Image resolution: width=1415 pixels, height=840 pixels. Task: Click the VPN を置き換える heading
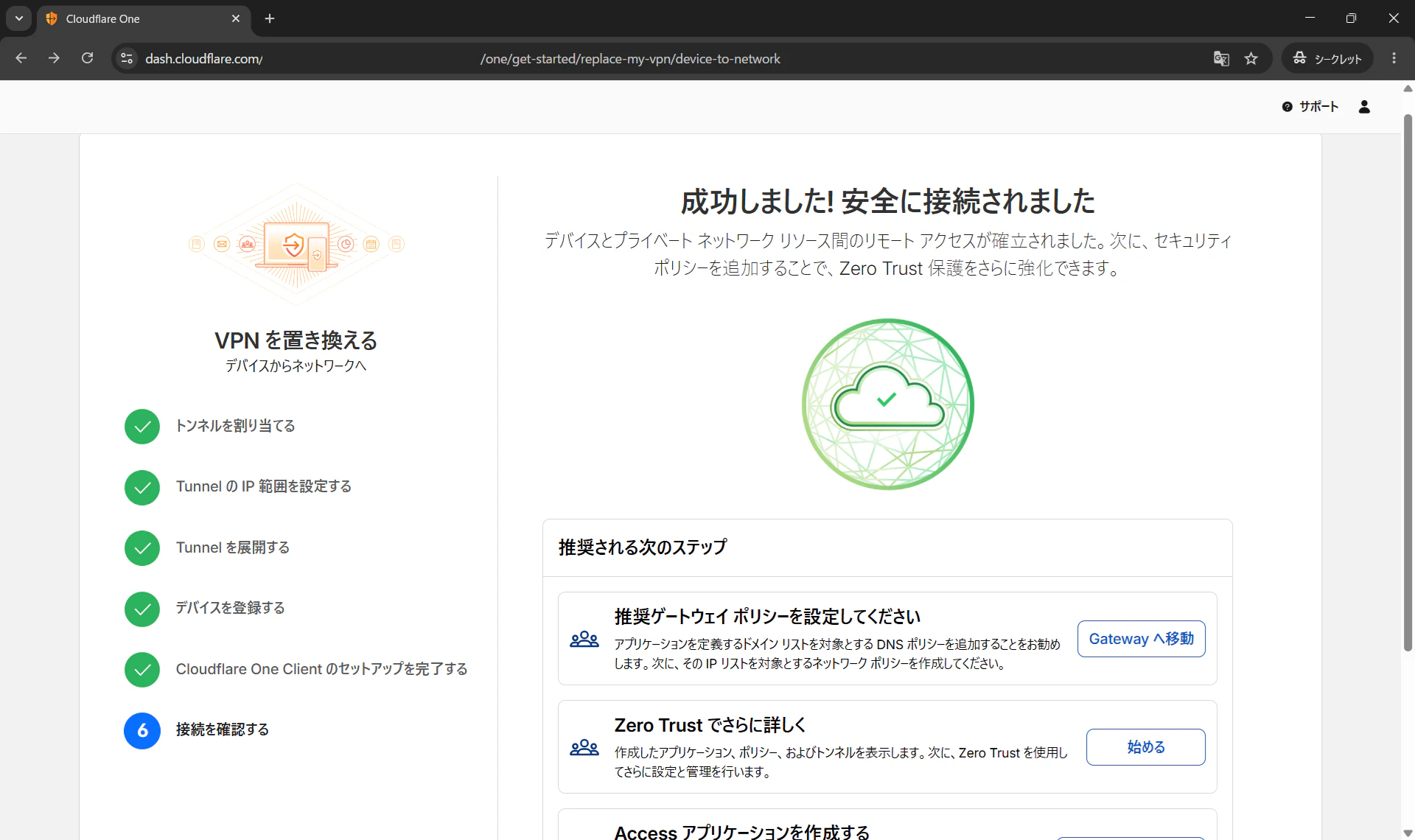pos(296,340)
